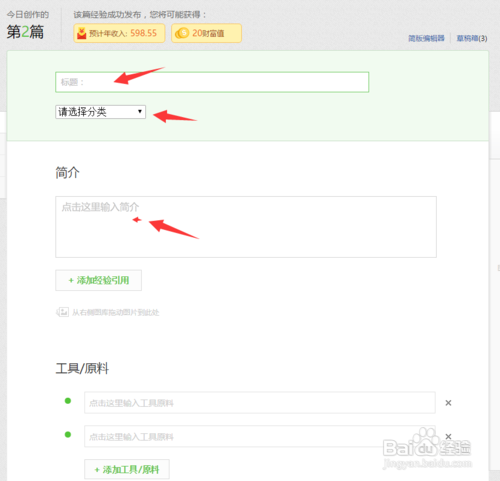Remove the first tool/material row with X
The image size is (500, 481).
click(448, 403)
